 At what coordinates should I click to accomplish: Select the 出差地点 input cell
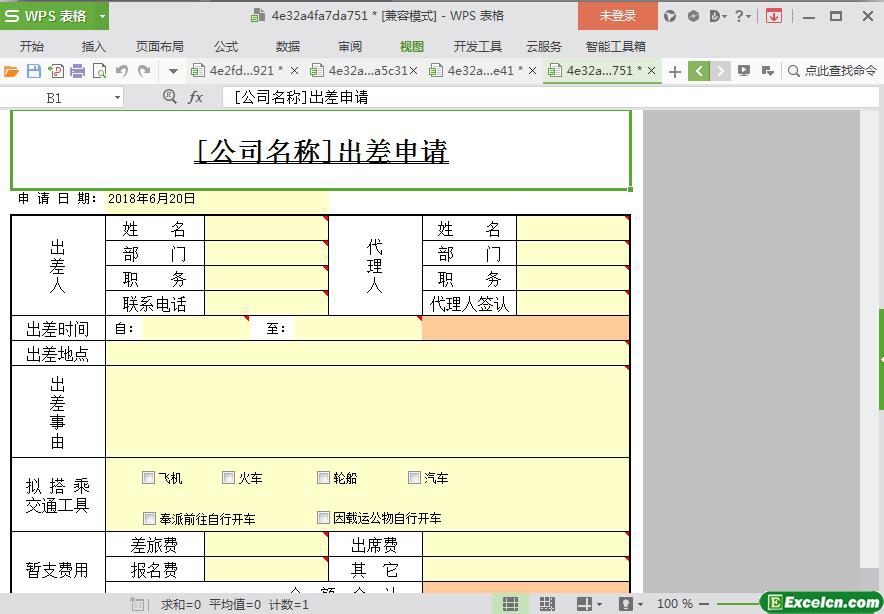click(367, 354)
